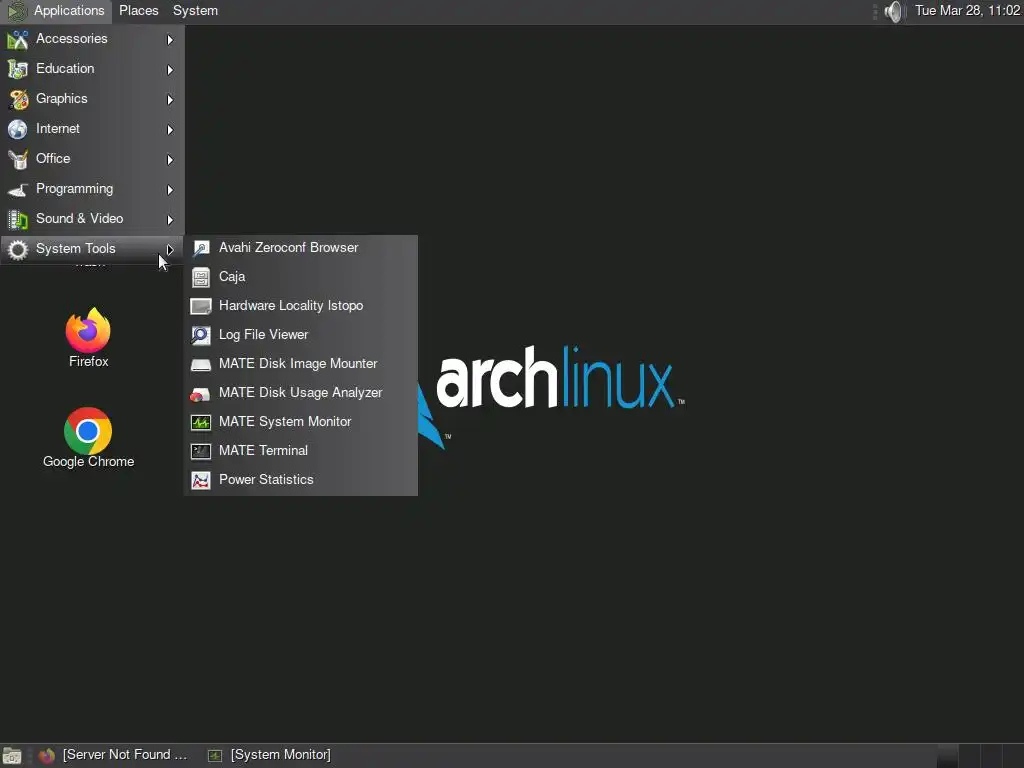Select the Graphics menu label
The width and height of the screenshot is (1024, 768).
tap(62, 99)
